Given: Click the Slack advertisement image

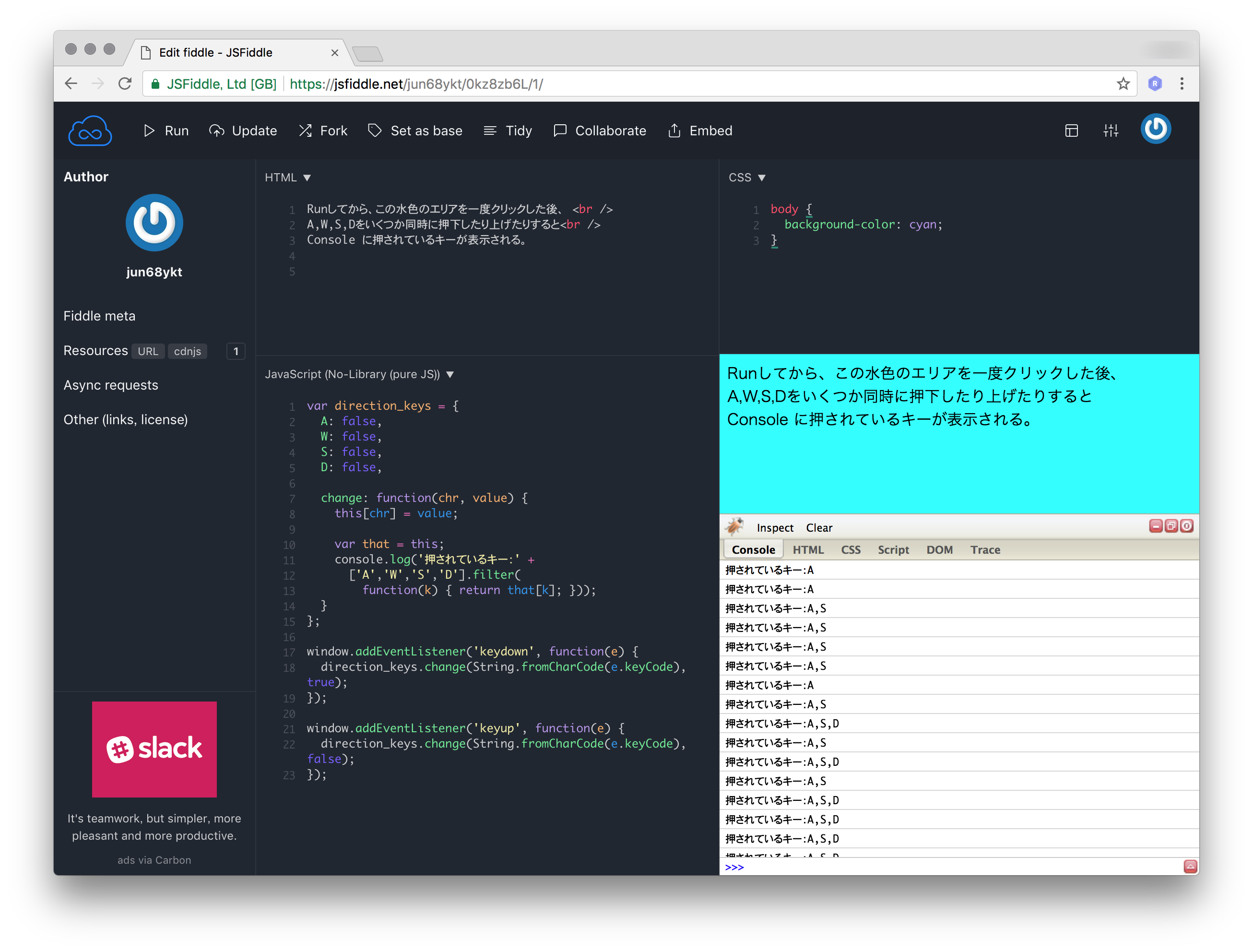Looking at the screenshot, I should pyautogui.click(x=154, y=749).
